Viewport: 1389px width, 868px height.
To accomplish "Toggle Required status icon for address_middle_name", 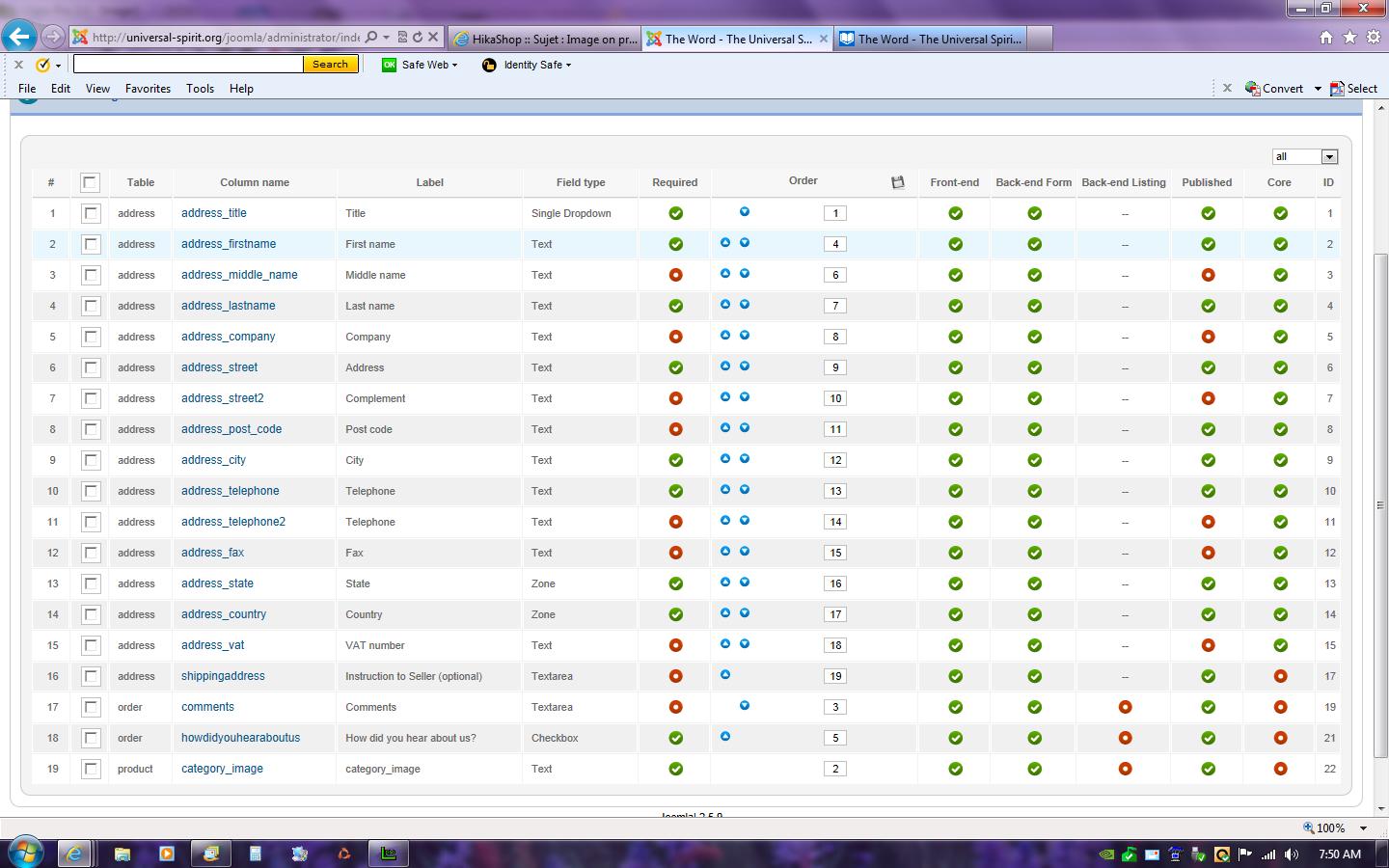I will (x=675, y=275).
